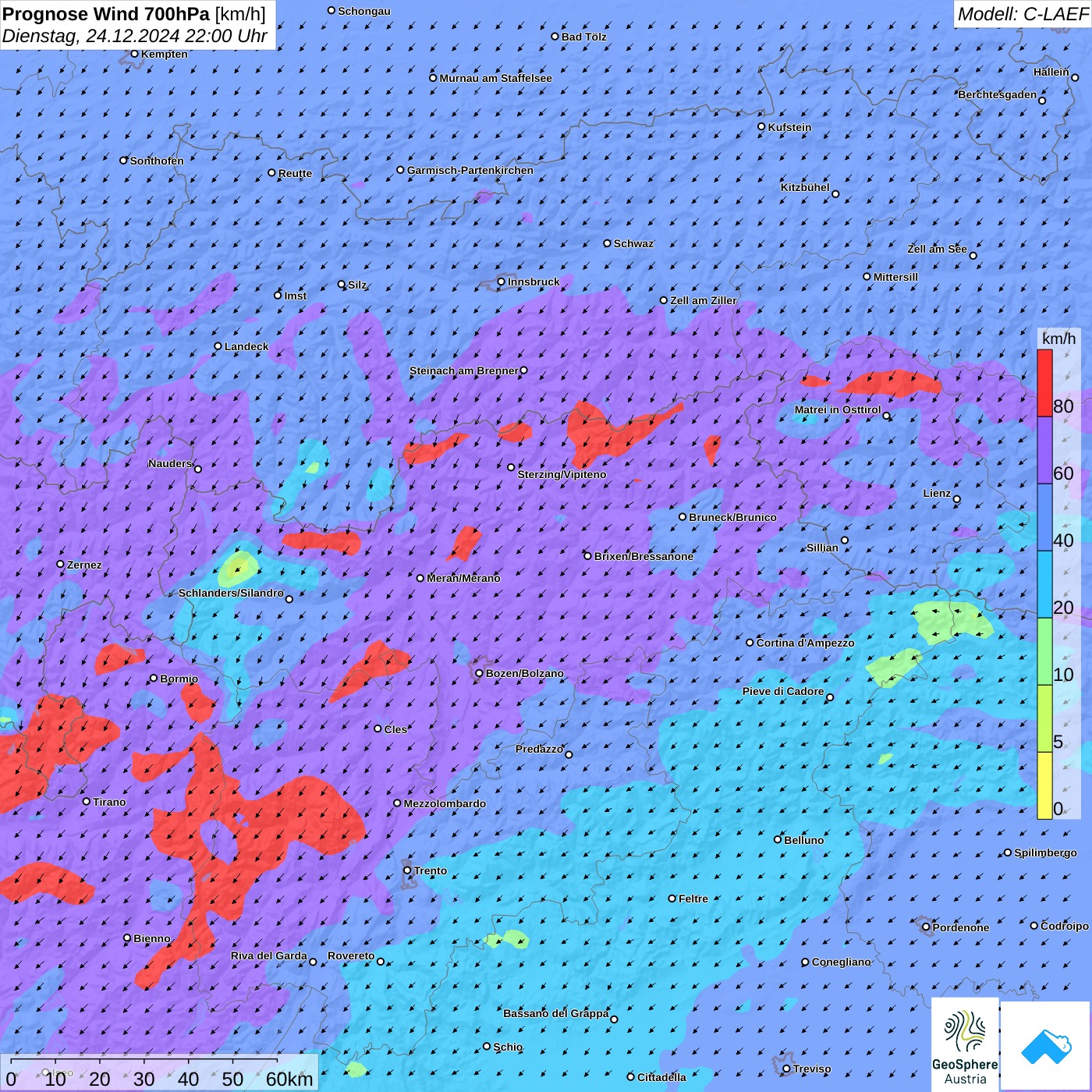Click the distance scale bar in km

(x=160, y=1073)
